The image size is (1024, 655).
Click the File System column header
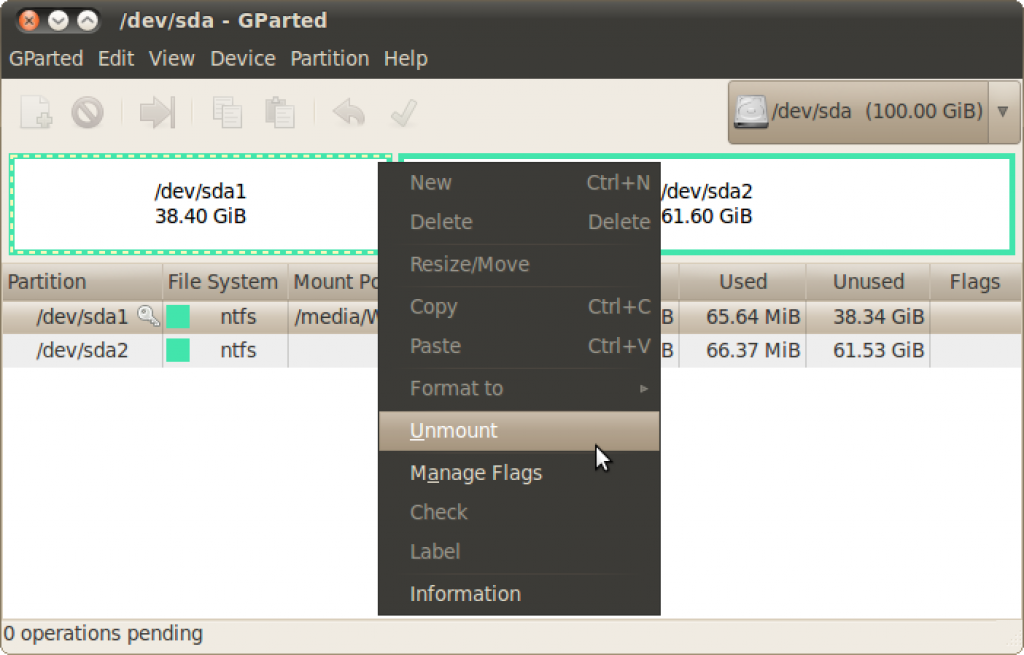click(x=223, y=282)
